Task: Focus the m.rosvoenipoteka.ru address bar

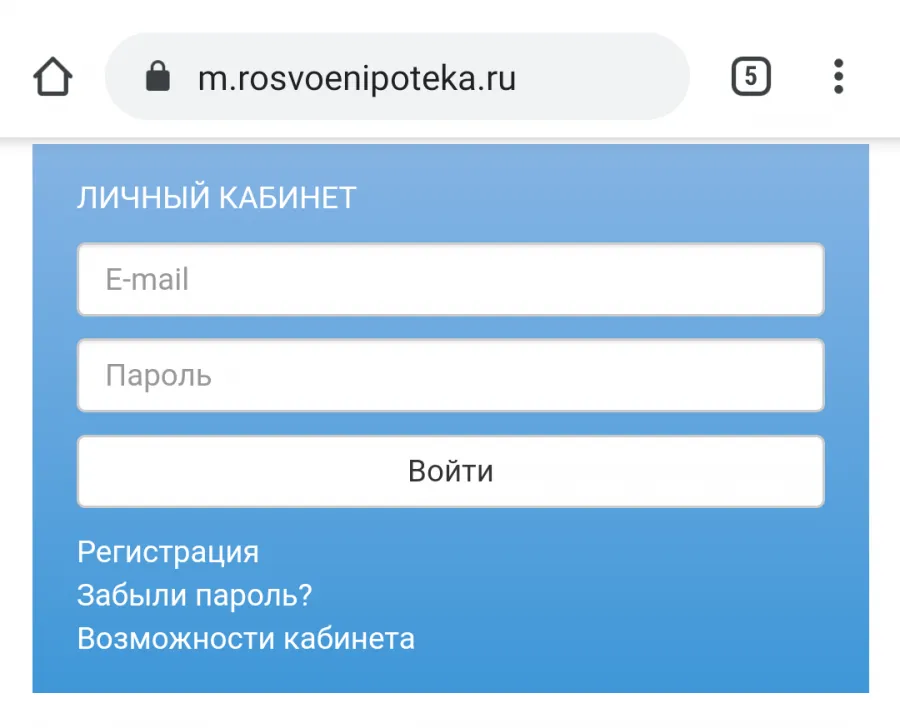Action: click(x=397, y=76)
